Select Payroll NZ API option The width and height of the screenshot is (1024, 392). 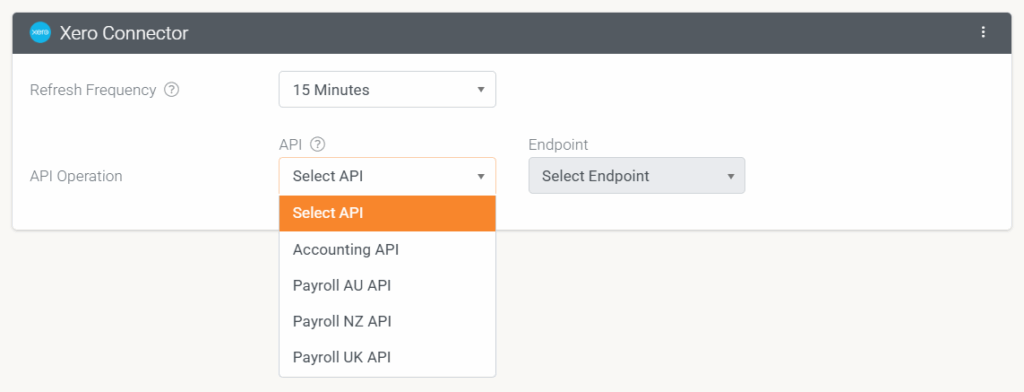[387, 321]
